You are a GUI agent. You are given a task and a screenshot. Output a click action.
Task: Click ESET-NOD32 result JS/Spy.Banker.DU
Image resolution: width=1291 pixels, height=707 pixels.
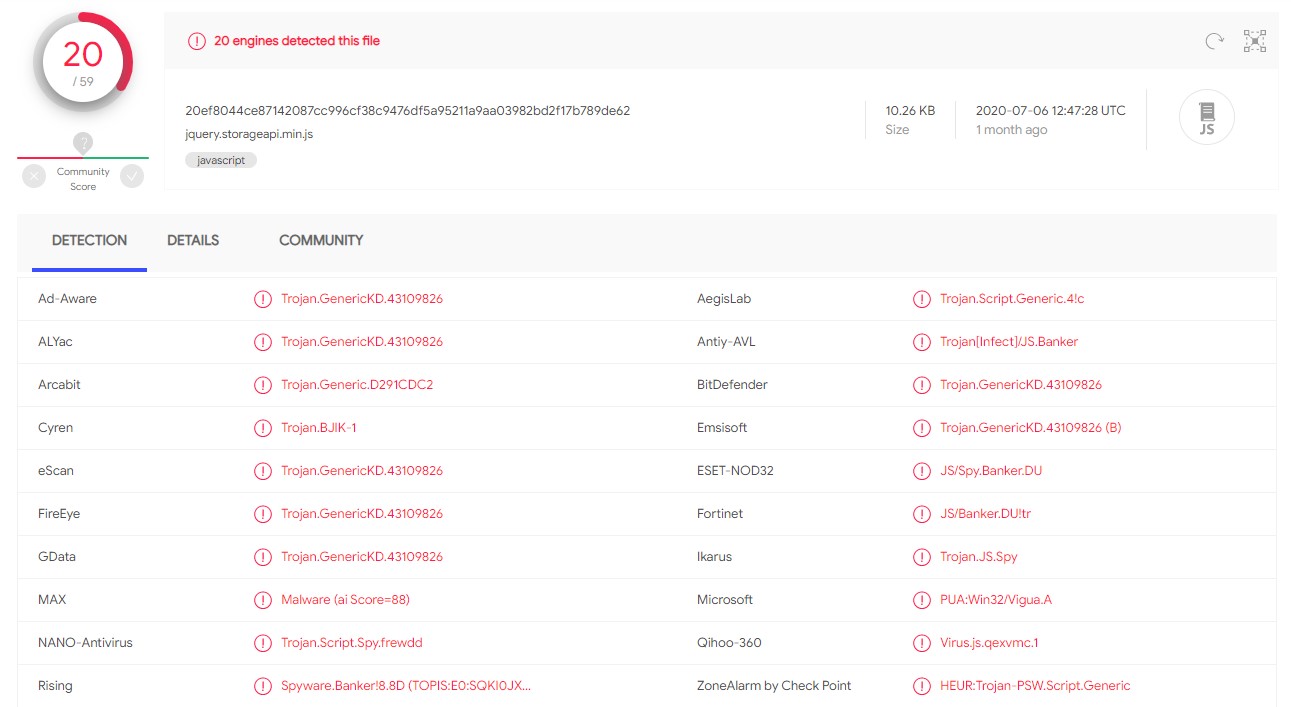pyautogui.click(x=991, y=471)
